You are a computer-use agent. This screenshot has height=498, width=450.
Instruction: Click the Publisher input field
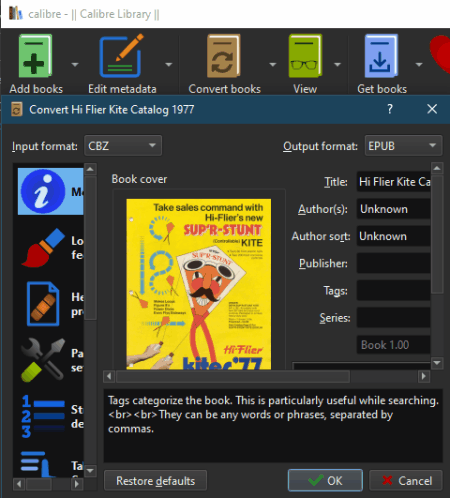pos(394,263)
